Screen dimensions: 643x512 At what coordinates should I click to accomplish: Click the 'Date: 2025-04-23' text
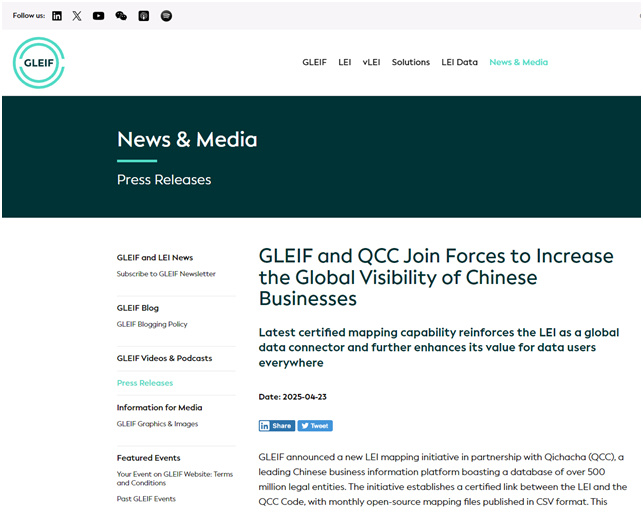(x=292, y=397)
